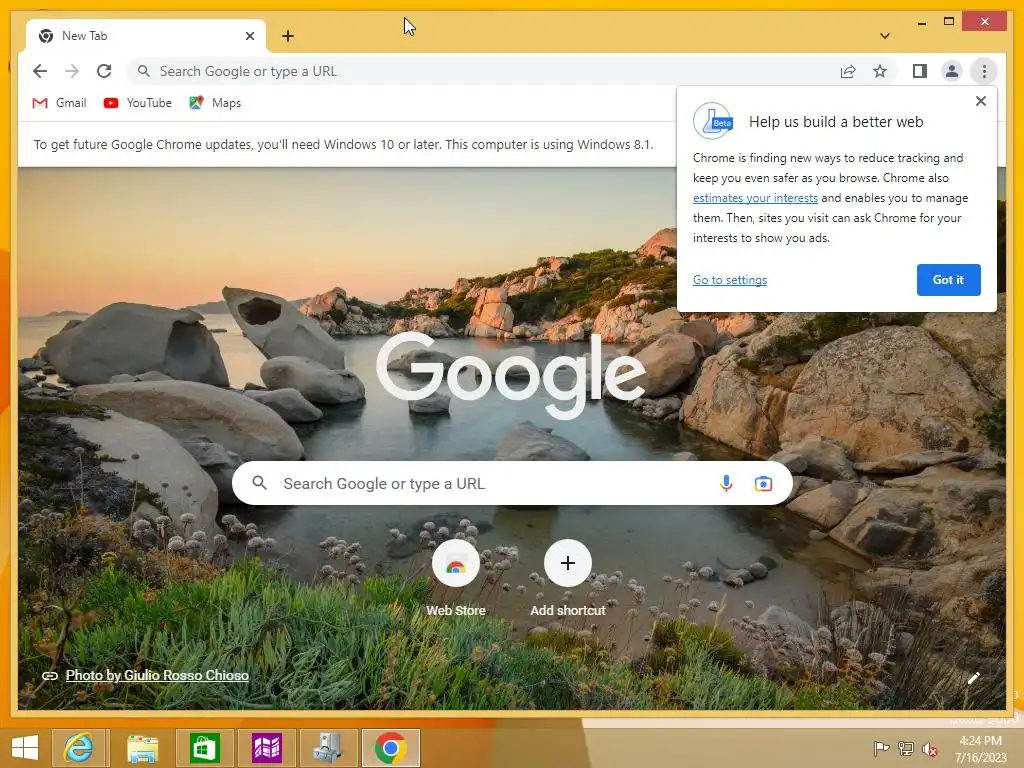
Task: Search by image with camera icon
Action: click(763, 483)
